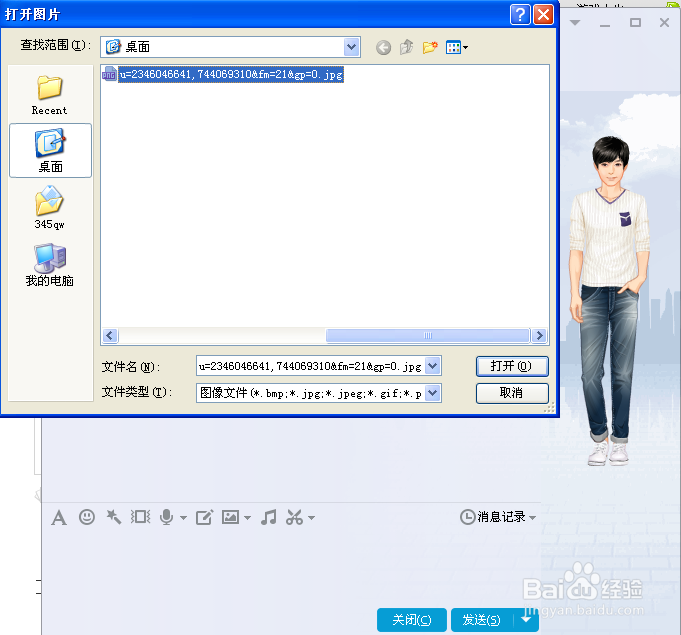Screen dimensions: 681x635
Task: Click the QQ show avatar figure
Action: (610, 301)
